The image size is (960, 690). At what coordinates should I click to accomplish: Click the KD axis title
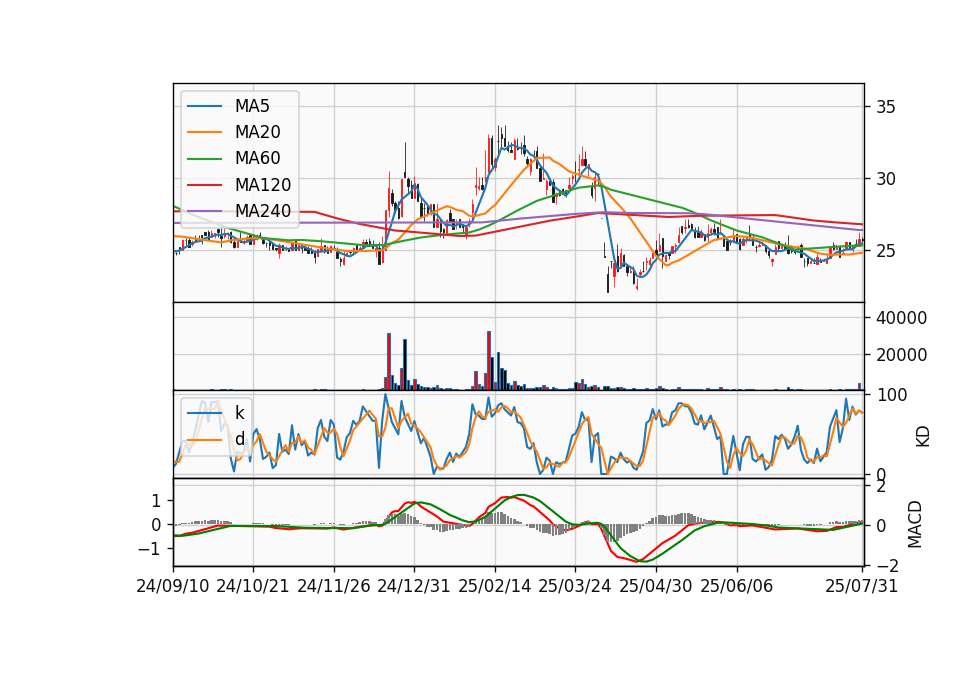[923, 437]
